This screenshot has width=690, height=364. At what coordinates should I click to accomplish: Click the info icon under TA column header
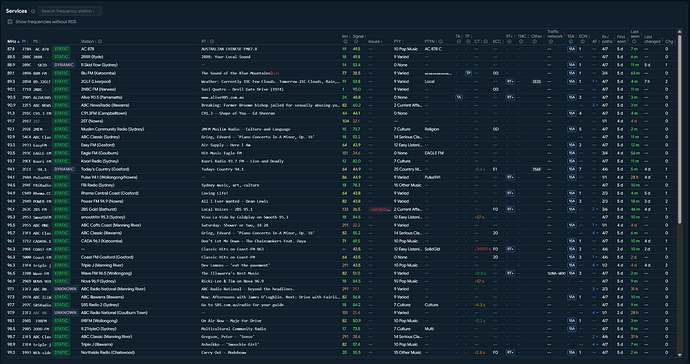pos(458,42)
